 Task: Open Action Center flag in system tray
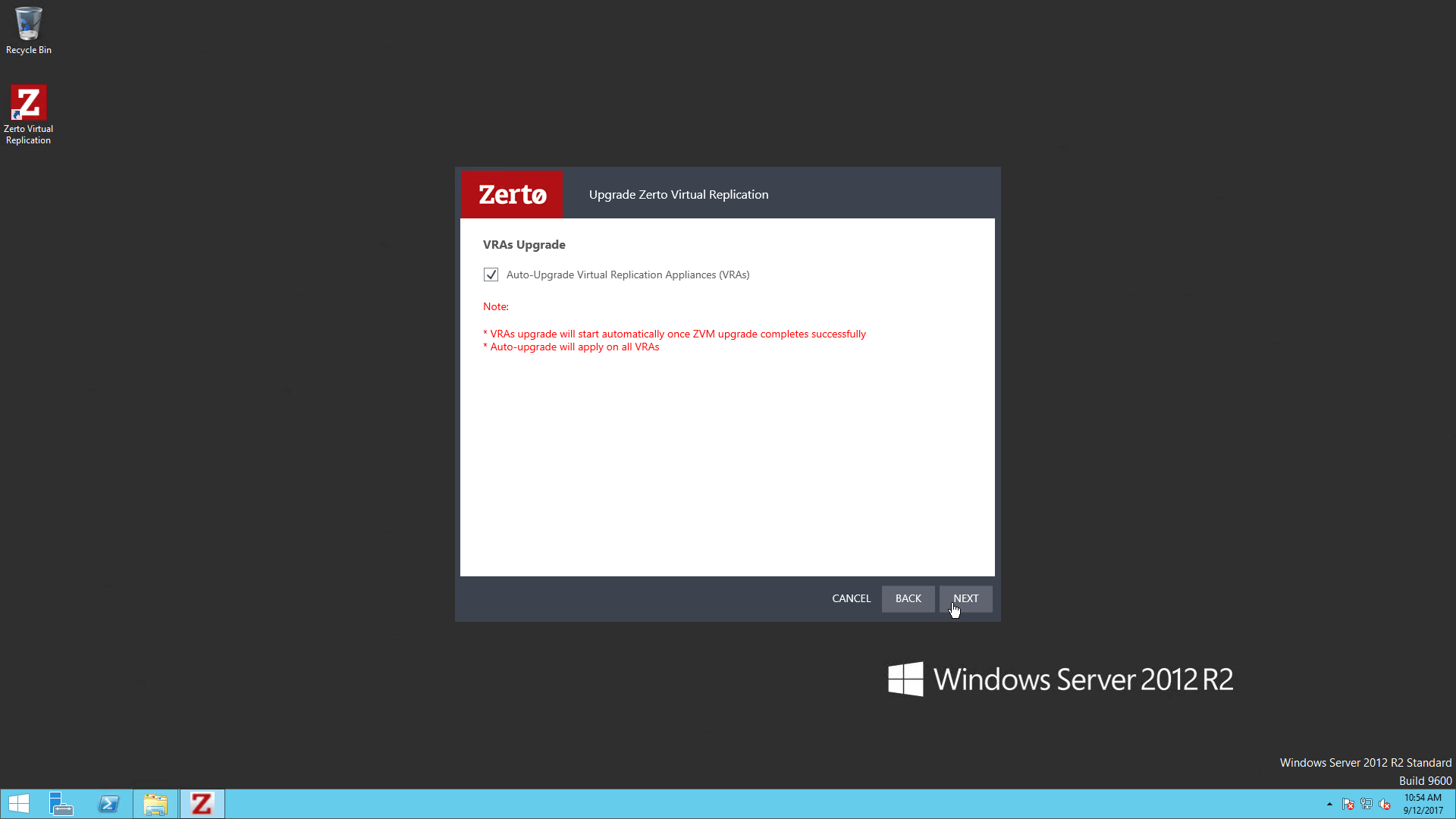coord(1348,805)
